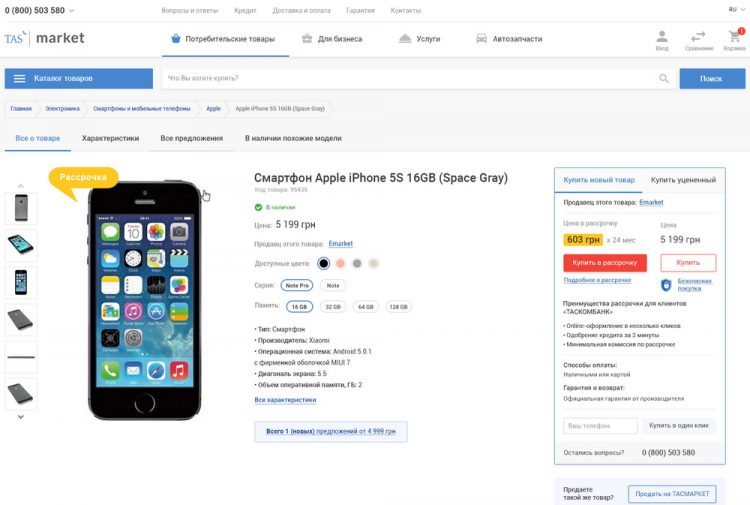Select the black color swatch
750x505 pixels.
[x=323, y=263]
